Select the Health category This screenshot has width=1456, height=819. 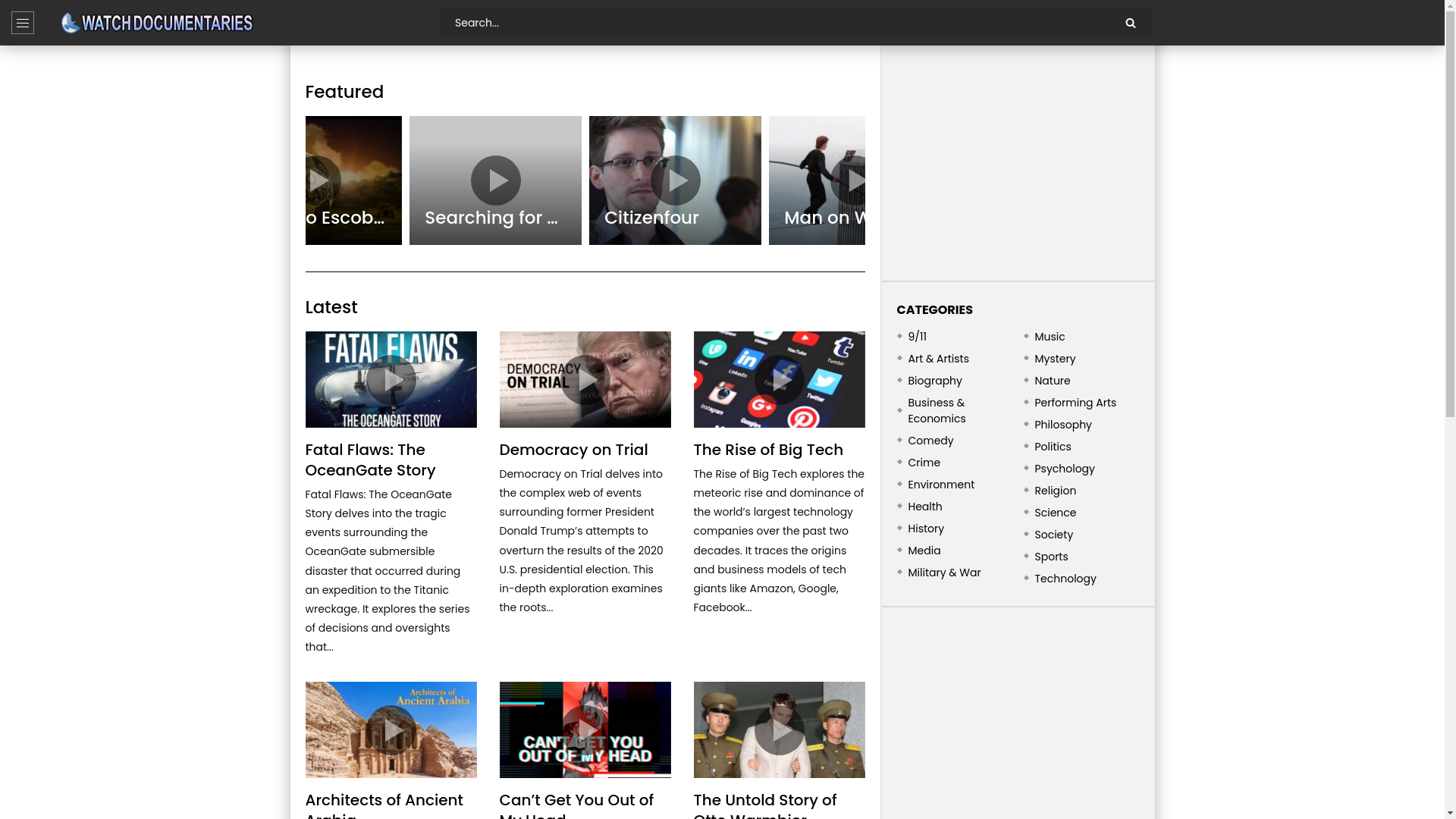pos(924,507)
